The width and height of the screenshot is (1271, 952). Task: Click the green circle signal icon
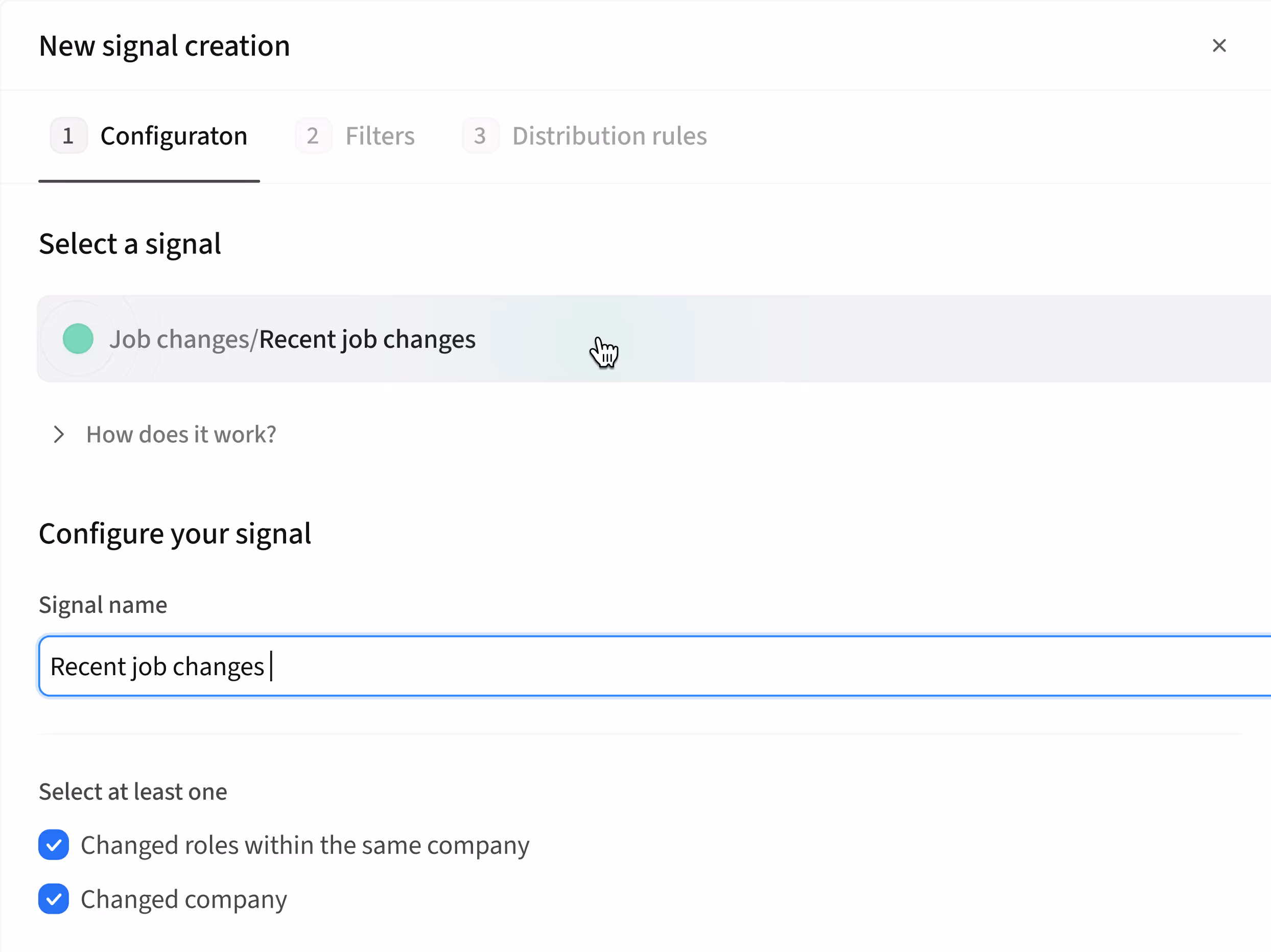click(x=78, y=339)
